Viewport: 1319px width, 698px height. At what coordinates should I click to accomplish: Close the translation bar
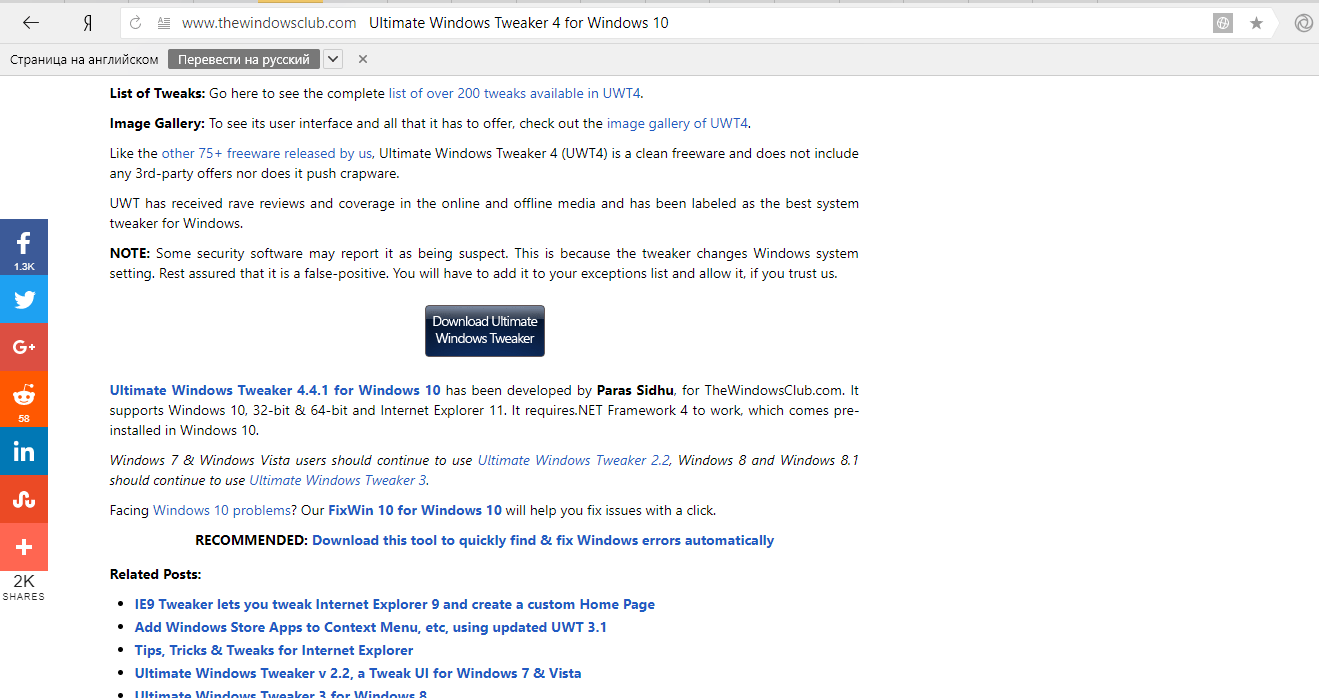pos(363,59)
